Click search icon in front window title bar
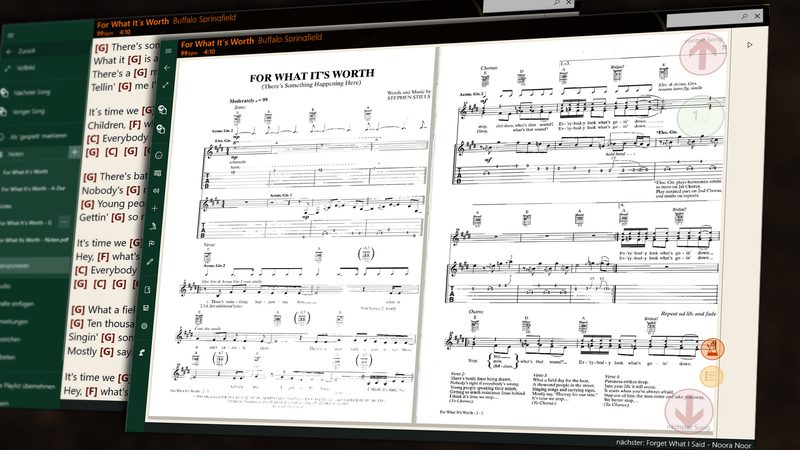This screenshot has height=450, width=800. pyautogui.click(x=744, y=16)
